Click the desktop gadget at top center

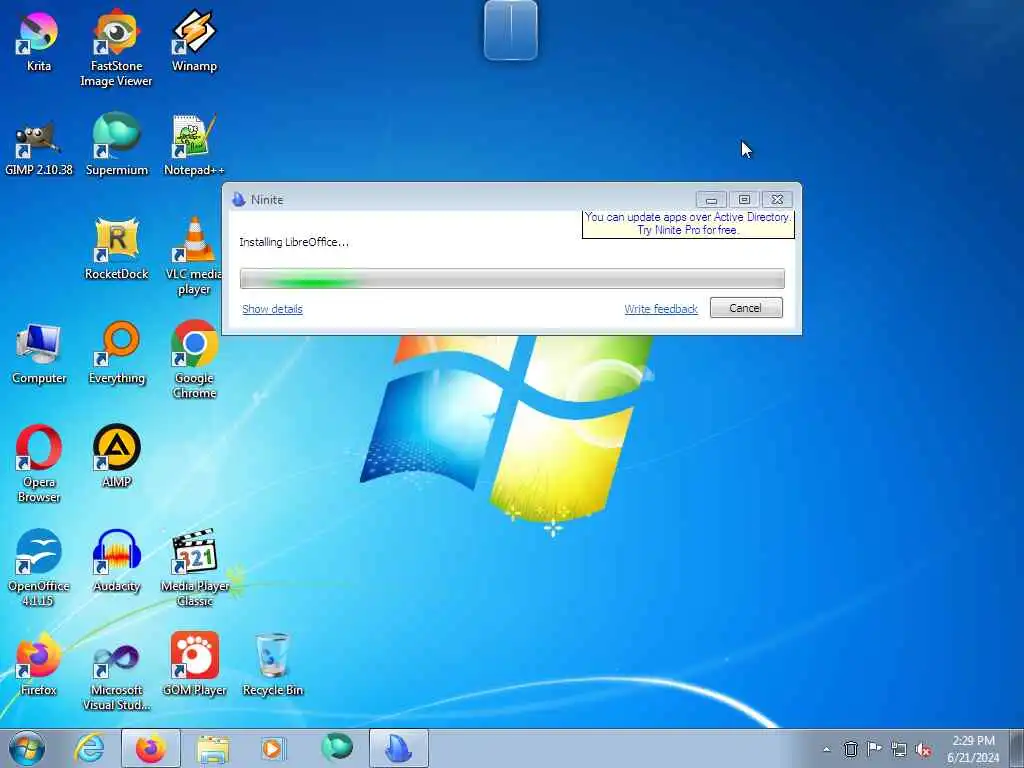pos(511,30)
